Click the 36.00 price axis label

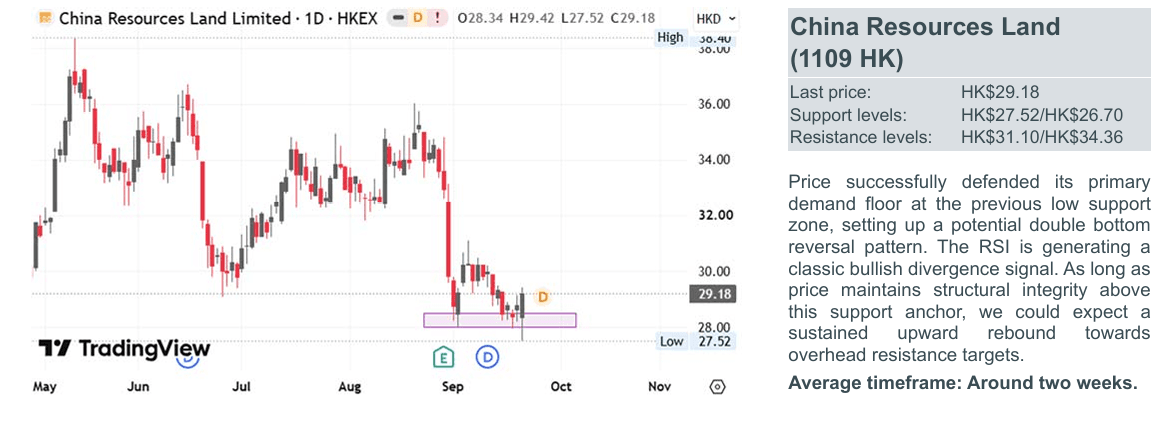click(715, 104)
